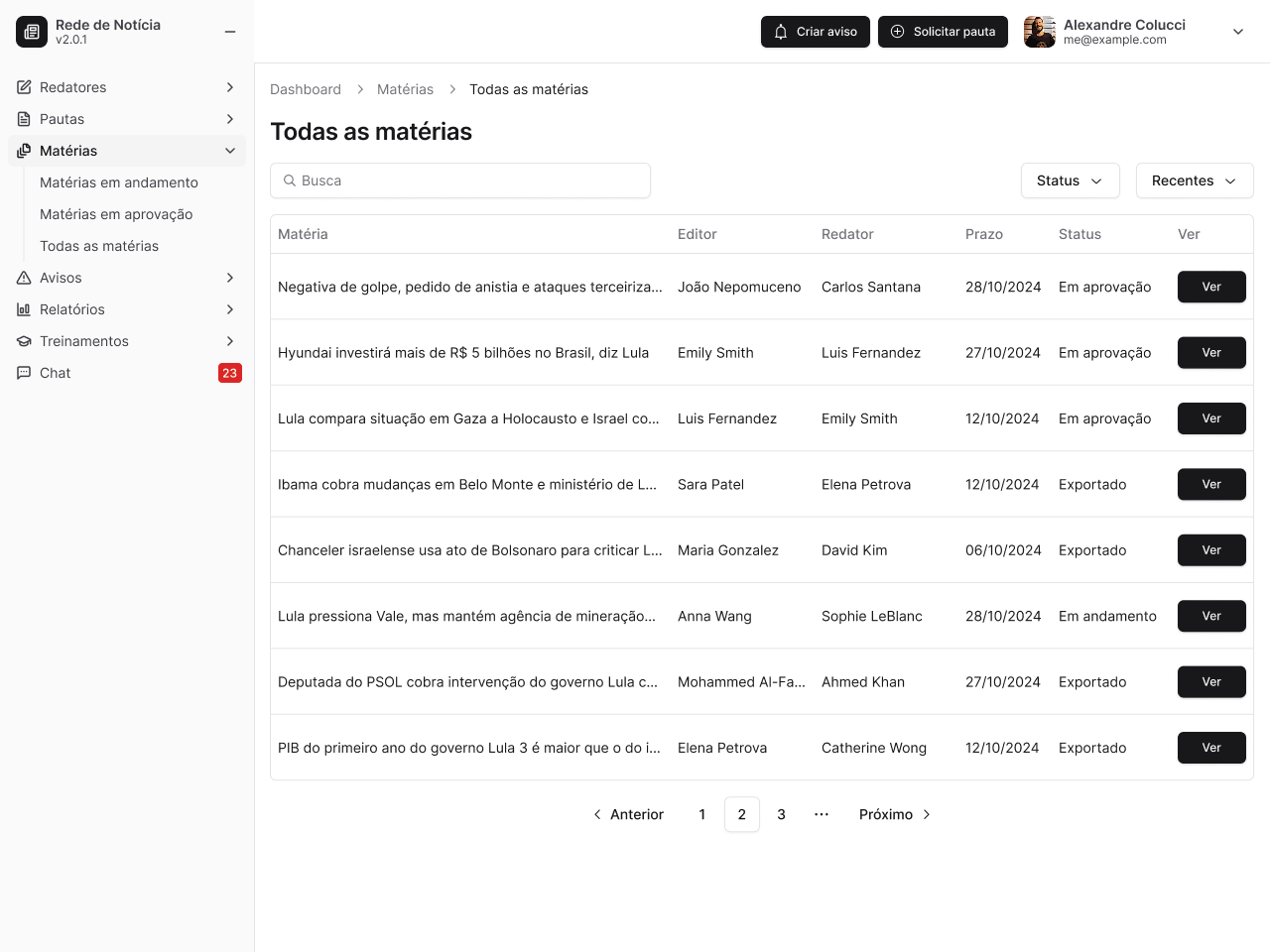Select the Redatores pencil icon in sidebar
Viewport: 1270px width, 952px height.
point(23,87)
